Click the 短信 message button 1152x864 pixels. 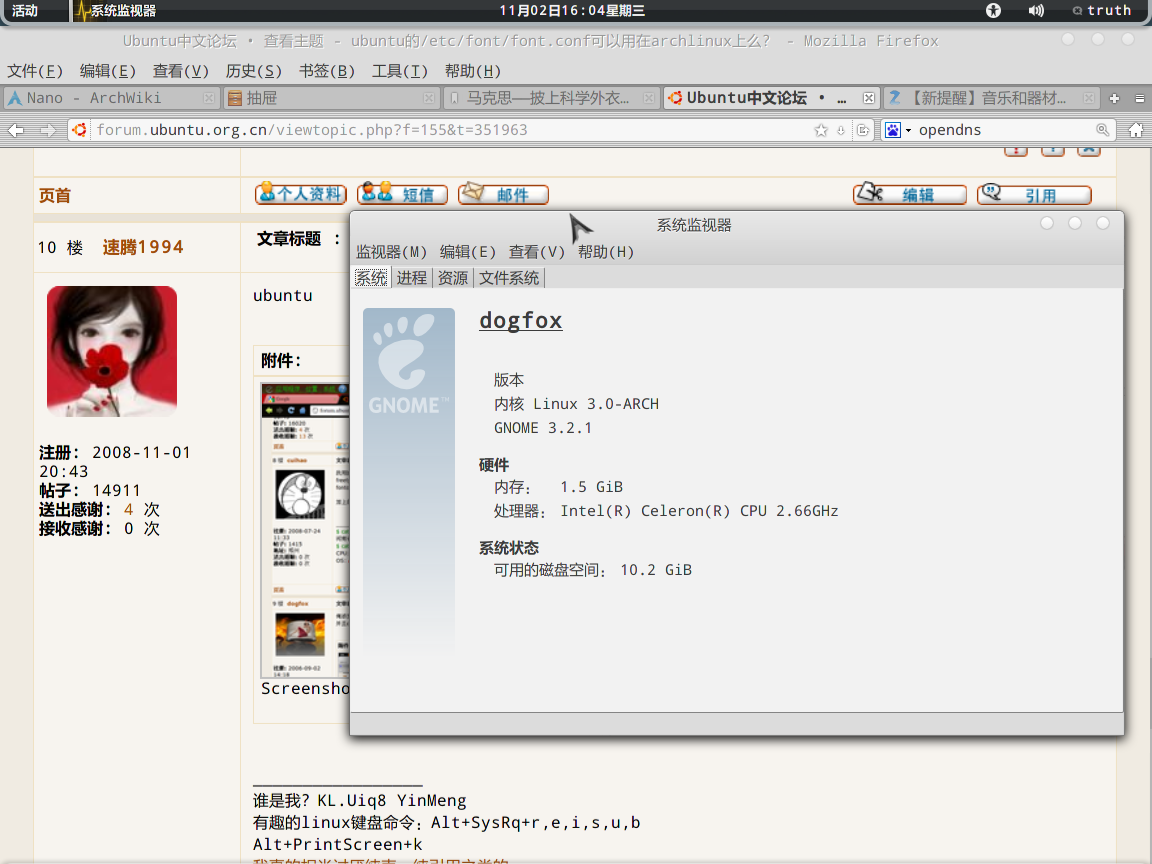403,194
